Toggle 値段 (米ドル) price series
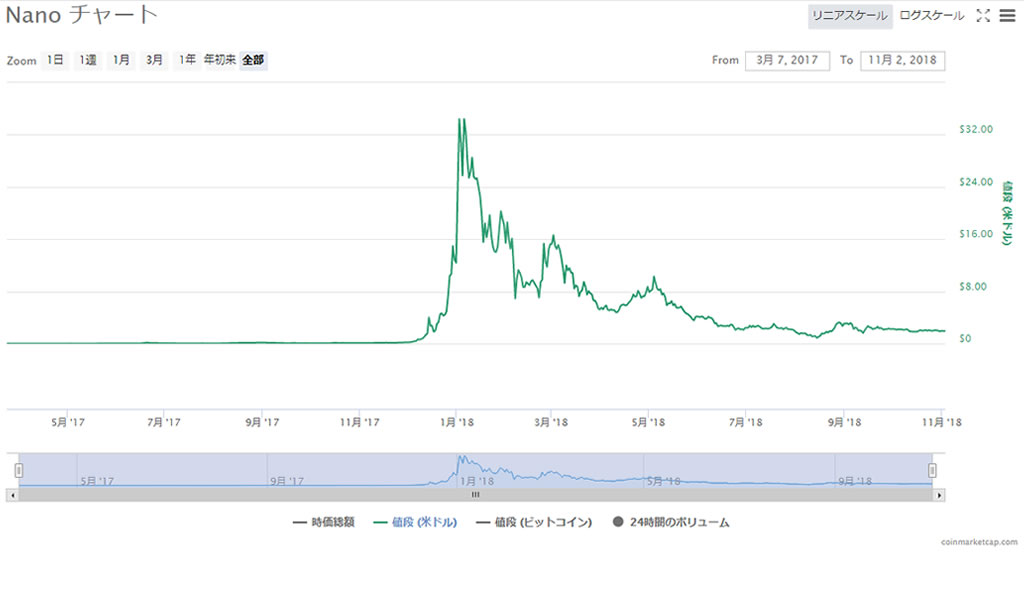Viewport: 1024px width, 600px height. [414, 522]
